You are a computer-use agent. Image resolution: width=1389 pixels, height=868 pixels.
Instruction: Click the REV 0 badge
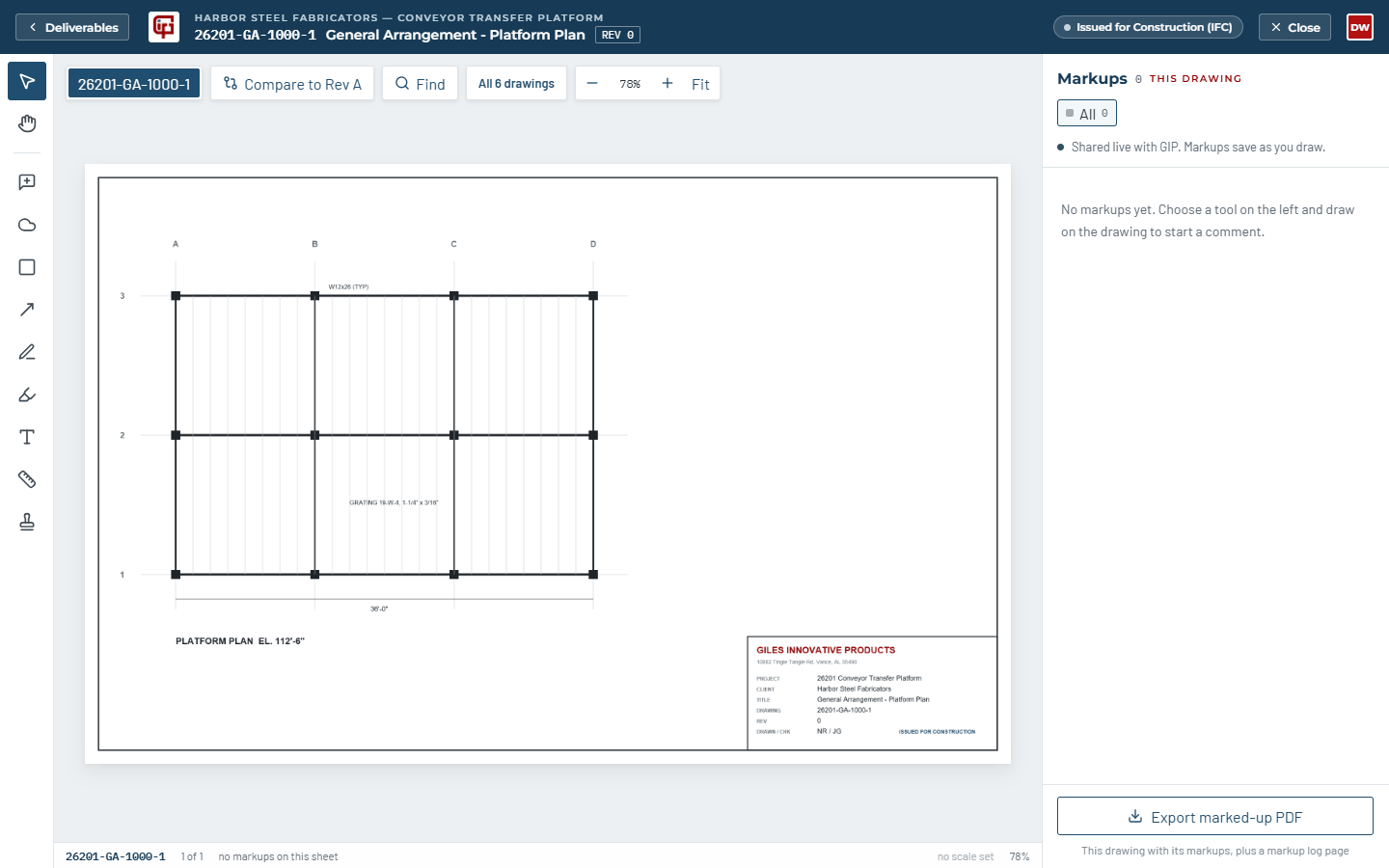pyautogui.click(x=617, y=35)
